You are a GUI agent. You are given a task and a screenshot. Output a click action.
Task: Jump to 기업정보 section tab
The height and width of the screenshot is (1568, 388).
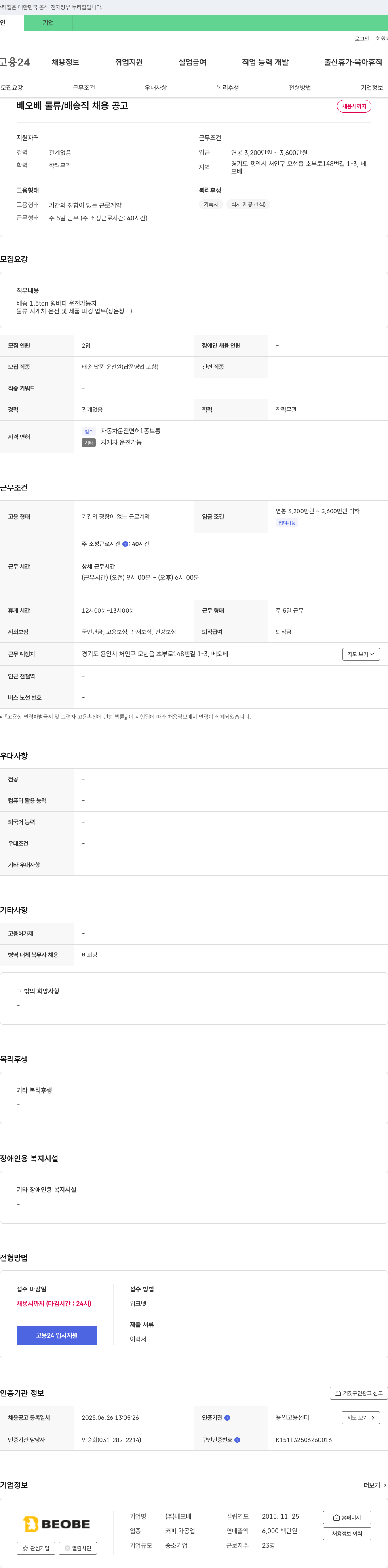pyautogui.click(x=371, y=88)
